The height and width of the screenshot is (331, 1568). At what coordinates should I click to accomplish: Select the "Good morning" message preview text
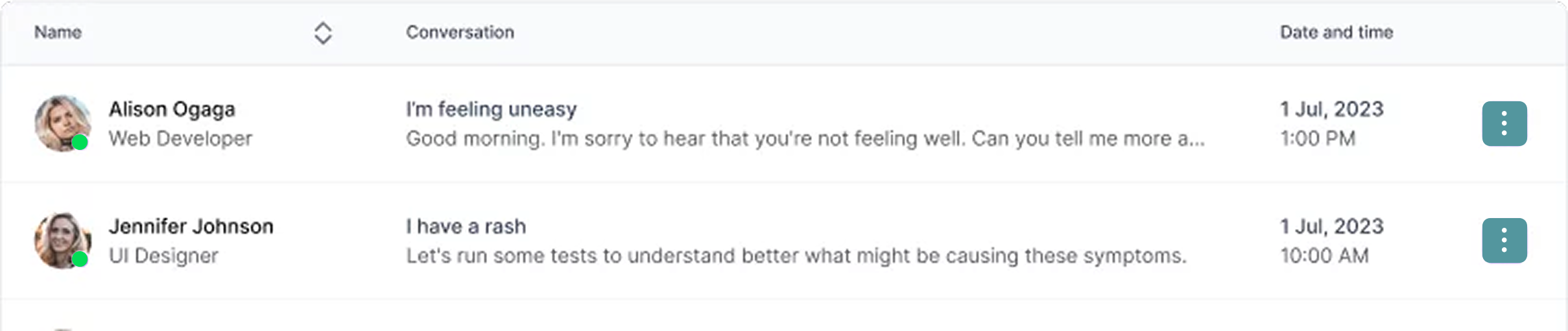click(x=805, y=139)
